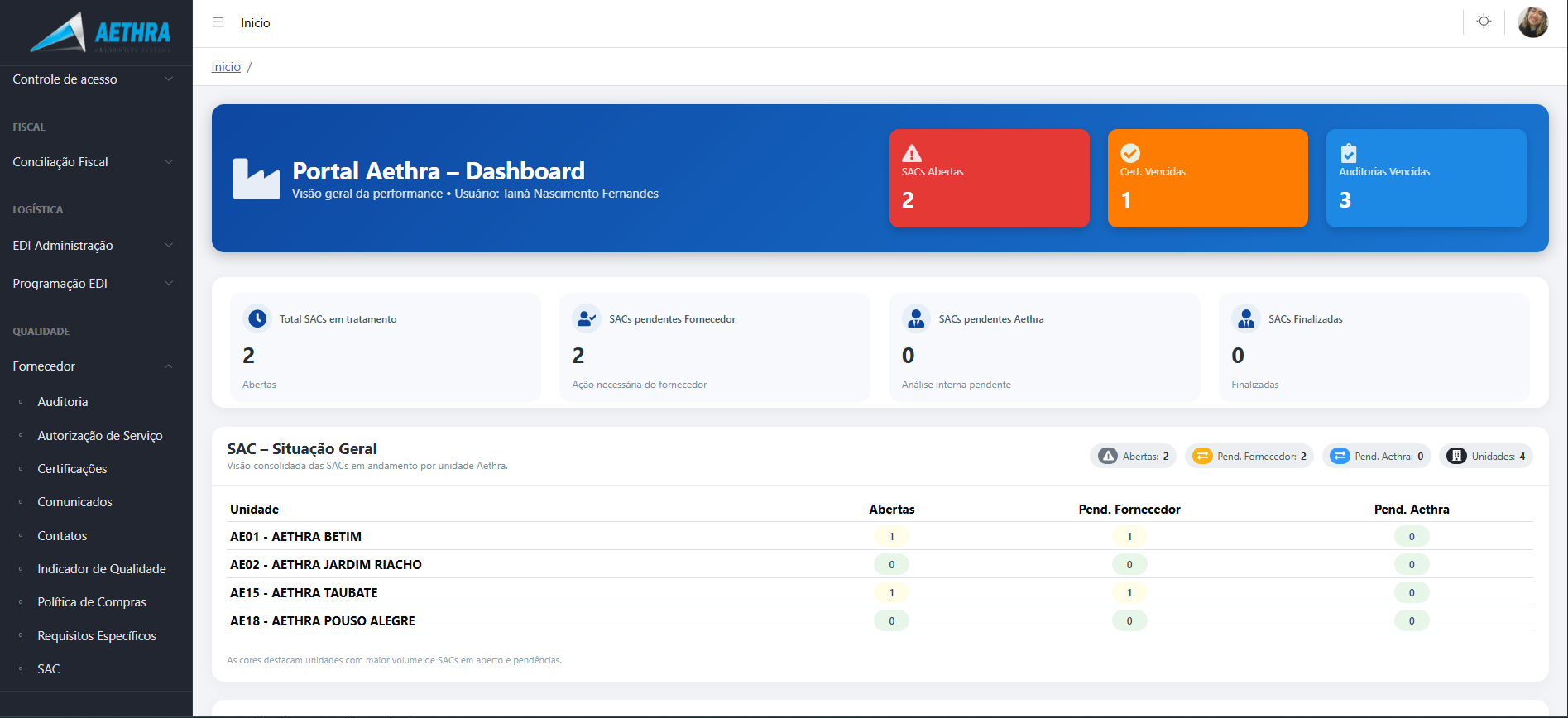Click the SAC – Situação Geral heading
The width and height of the screenshot is (1568, 718).
pos(302,448)
